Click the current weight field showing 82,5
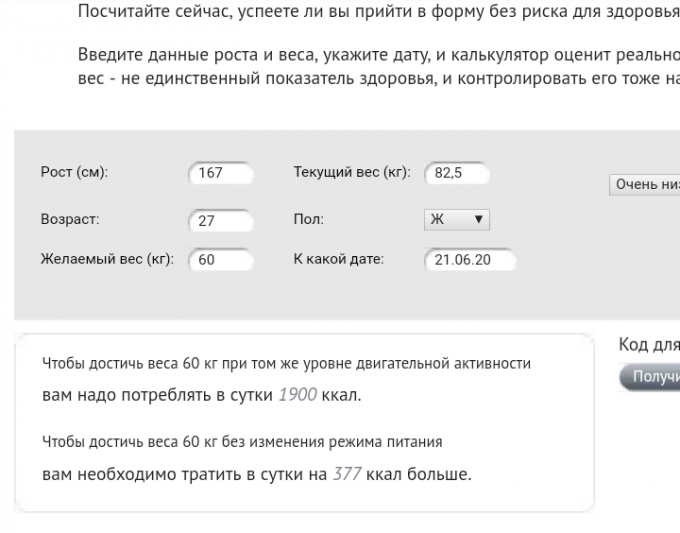This screenshot has width=680, height=533. [457, 173]
